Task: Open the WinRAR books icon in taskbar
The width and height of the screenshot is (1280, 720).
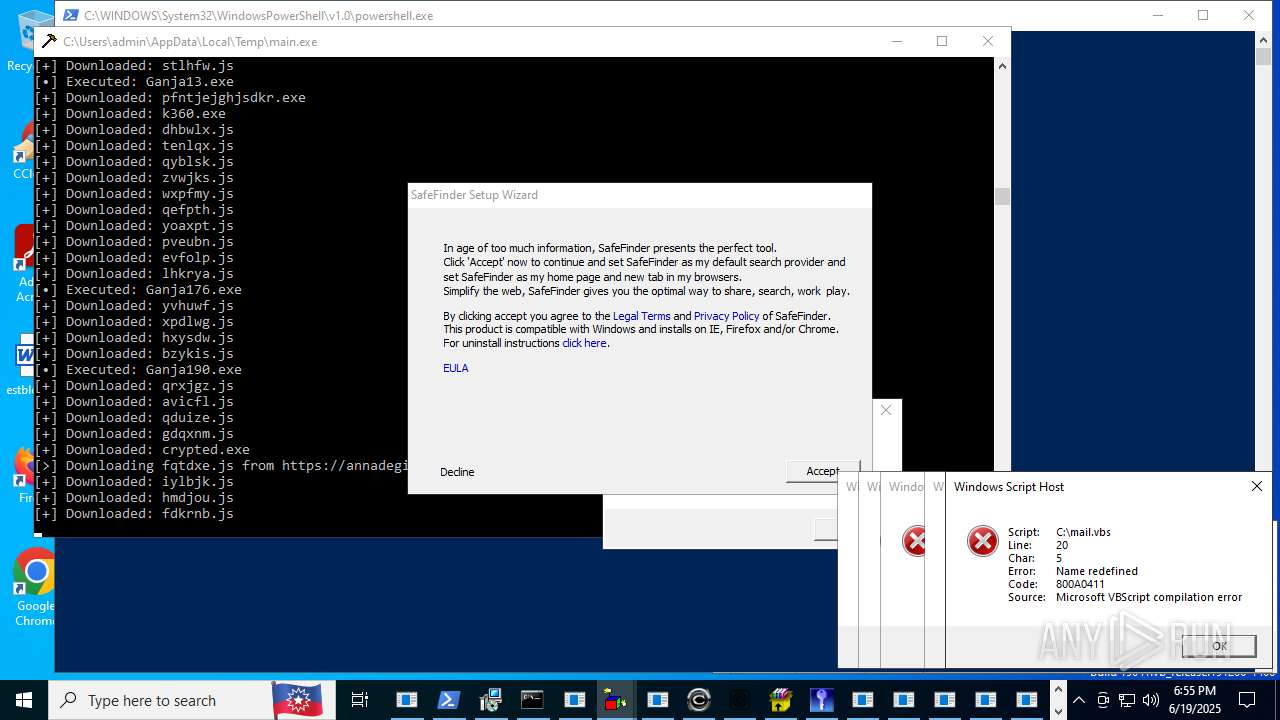Action: 781,700
